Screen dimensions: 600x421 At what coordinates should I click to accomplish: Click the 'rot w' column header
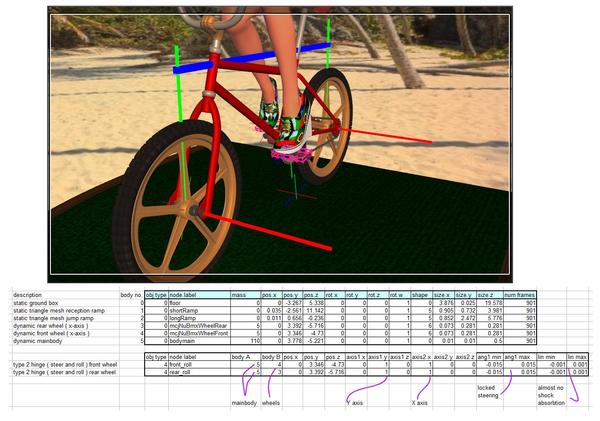click(x=400, y=295)
